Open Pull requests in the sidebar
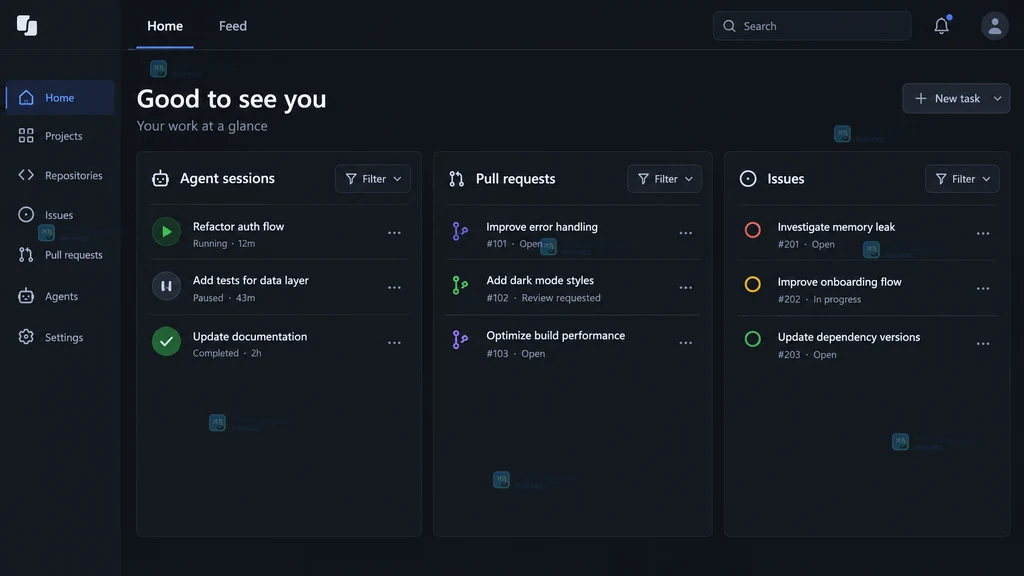The image size is (1024, 576). click(60, 255)
